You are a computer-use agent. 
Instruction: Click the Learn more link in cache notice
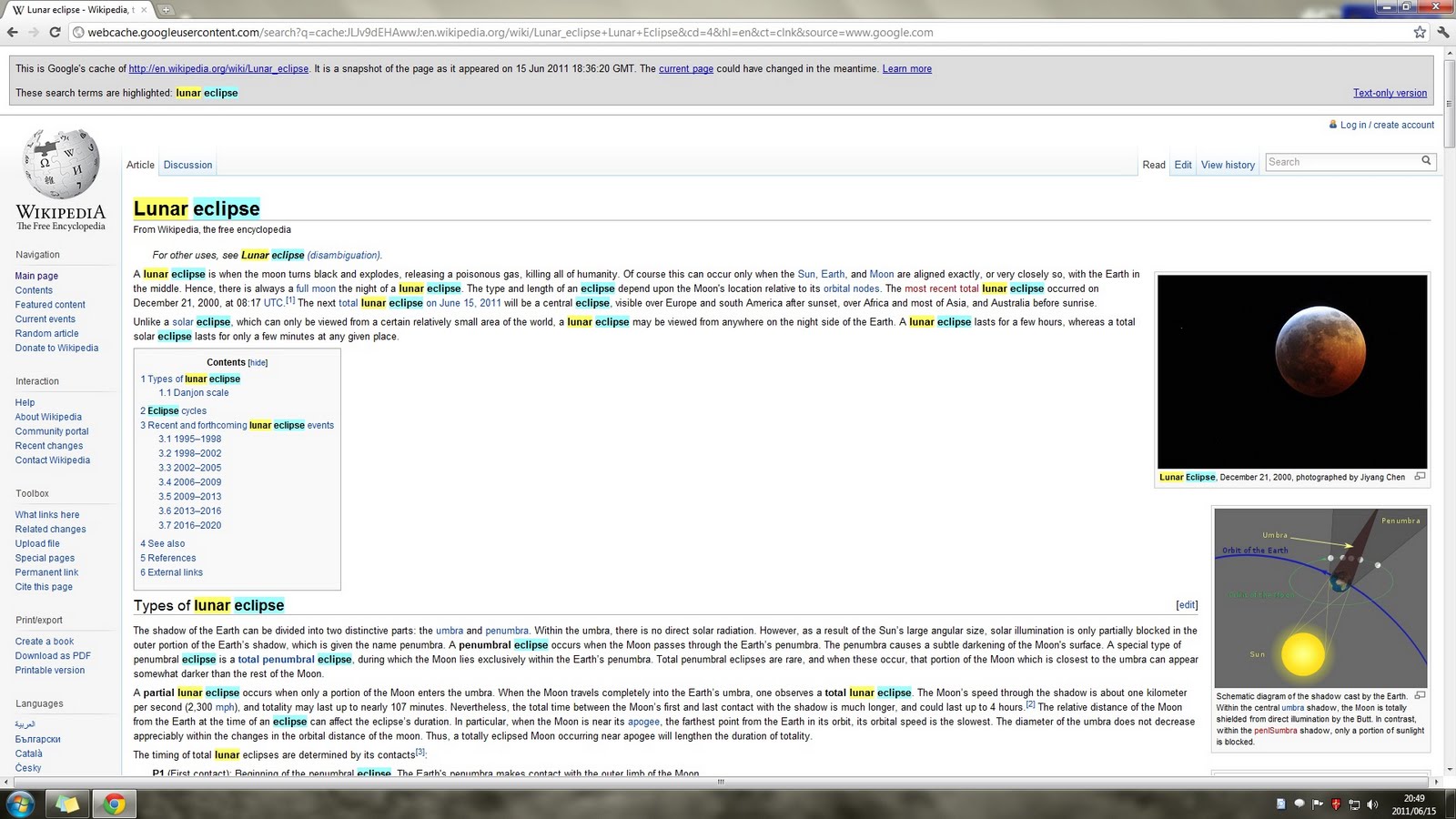[906, 68]
